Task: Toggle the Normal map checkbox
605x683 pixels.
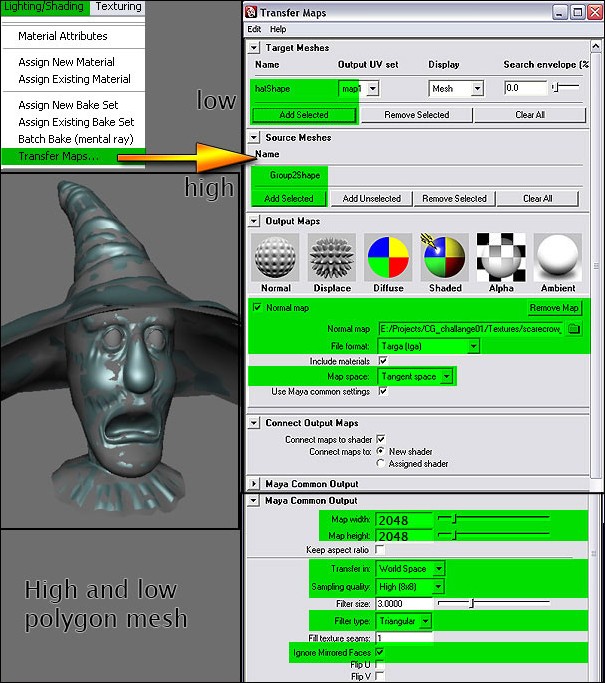Action: point(257,308)
